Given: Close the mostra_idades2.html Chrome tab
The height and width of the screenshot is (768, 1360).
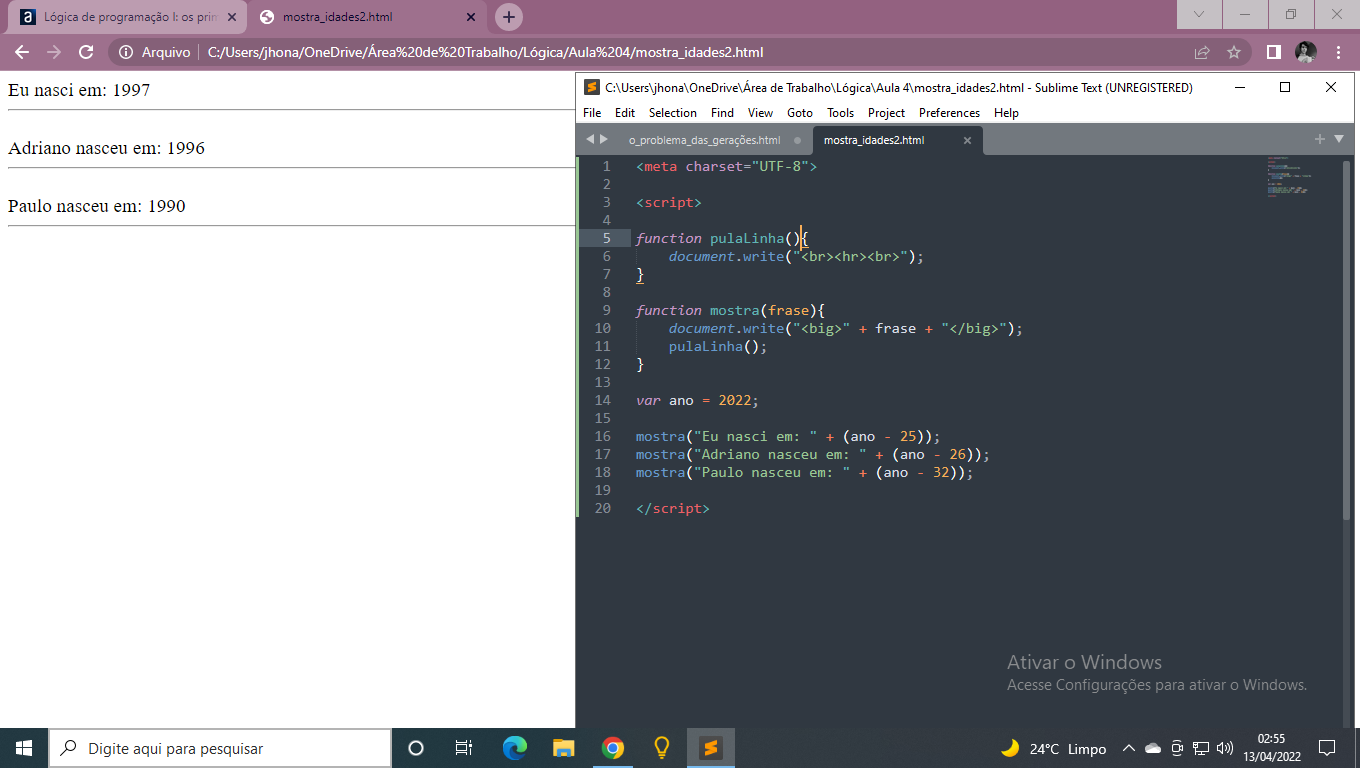Looking at the screenshot, I should pos(470,17).
